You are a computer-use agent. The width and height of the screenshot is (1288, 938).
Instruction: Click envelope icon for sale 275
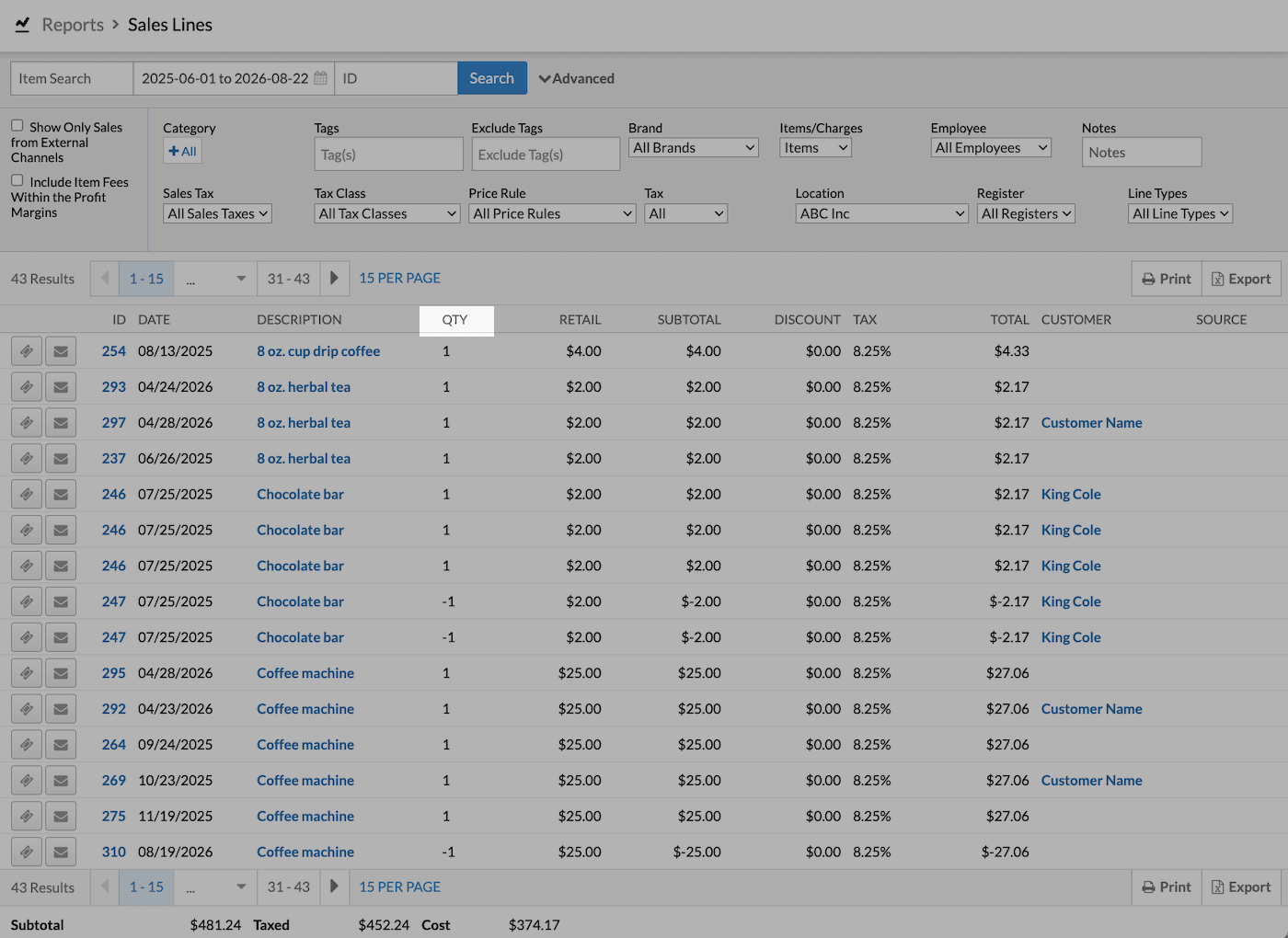(x=61, y=817)
